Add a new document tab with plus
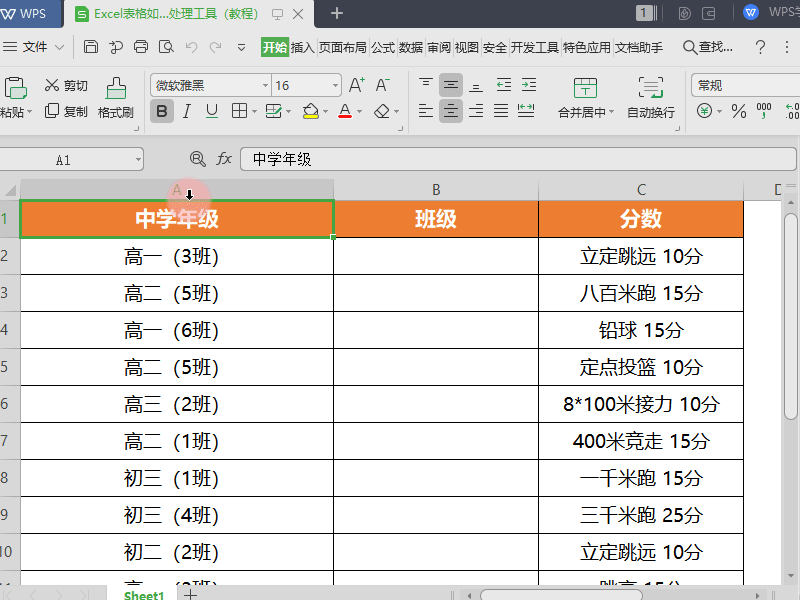The width and height of the screenshot is (800, 600). click(x=337, y=13)
